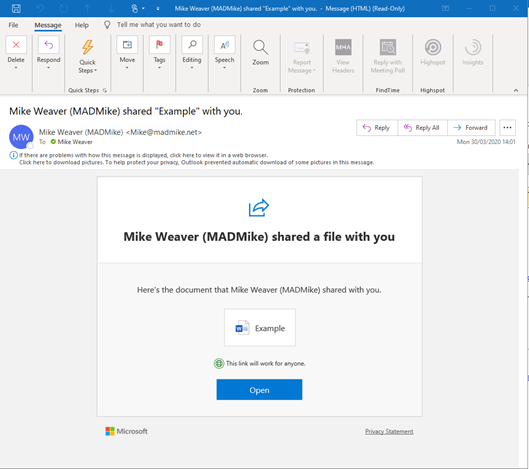
Task: Click recipient Mike Weaver
Action: click(75, 142)
